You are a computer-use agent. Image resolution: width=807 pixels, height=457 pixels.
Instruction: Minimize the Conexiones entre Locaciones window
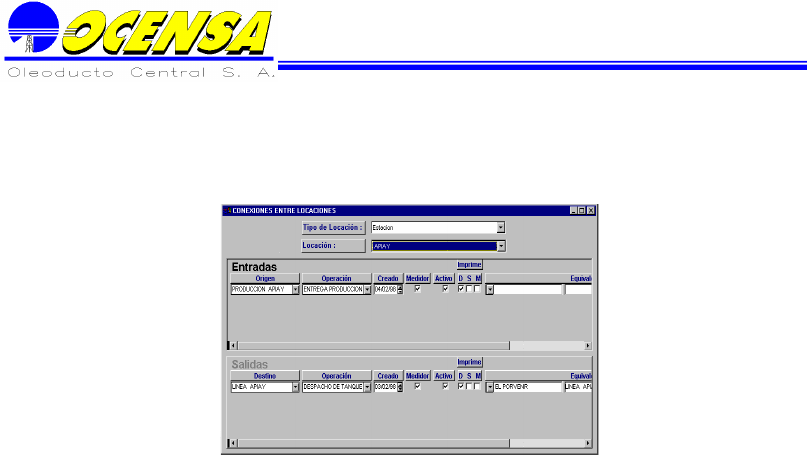pos(573,210)
